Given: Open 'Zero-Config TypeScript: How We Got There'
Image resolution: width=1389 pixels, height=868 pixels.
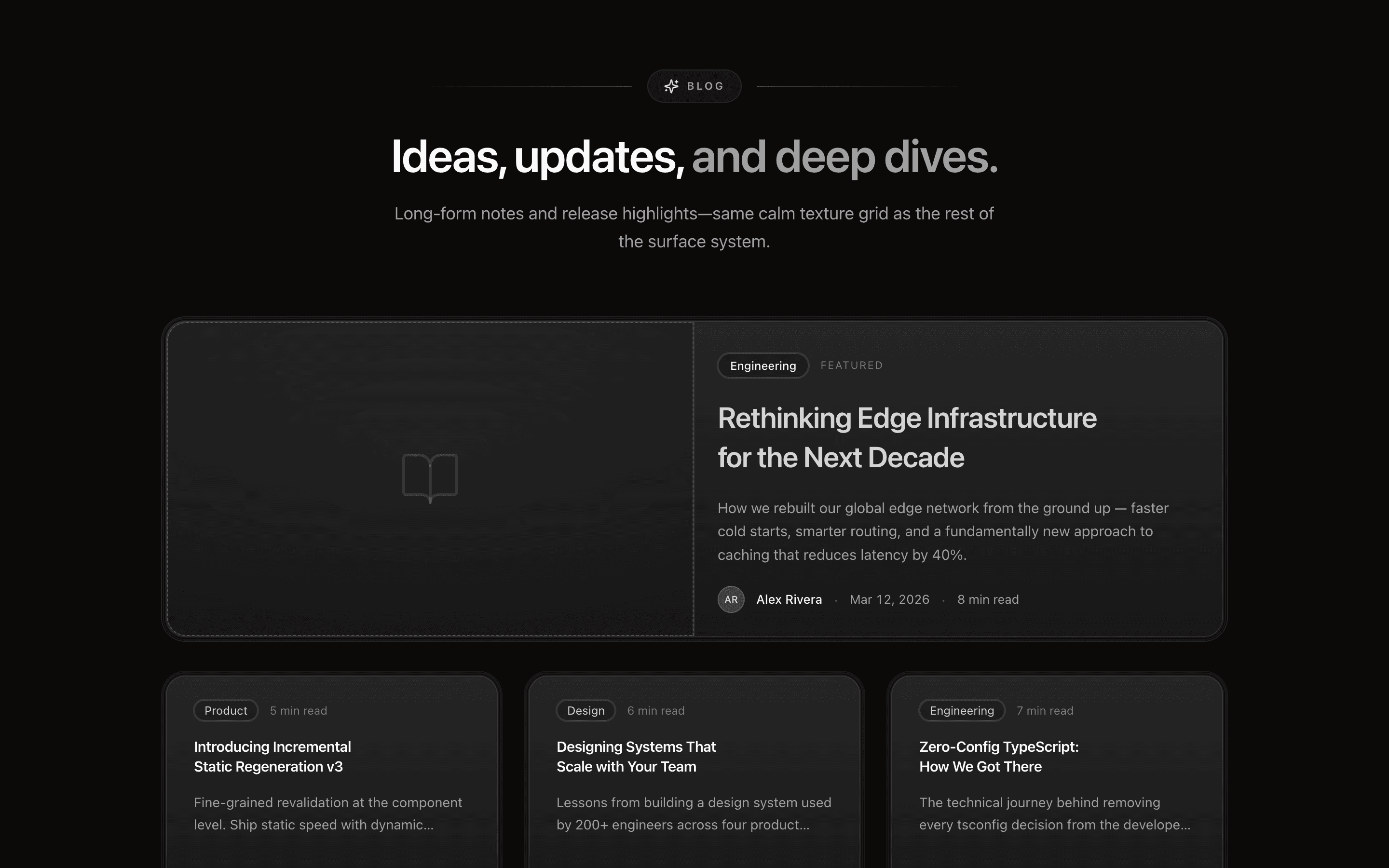Looking at the screenshot, I should 999,756.
